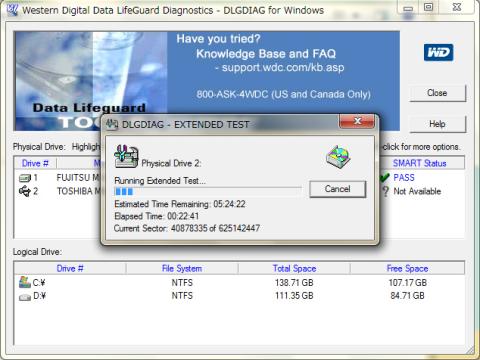Click the Estimated Time Remaining 05:24:22 text
480x360 pixels.
pyautogui.click(x=180, y=204)
